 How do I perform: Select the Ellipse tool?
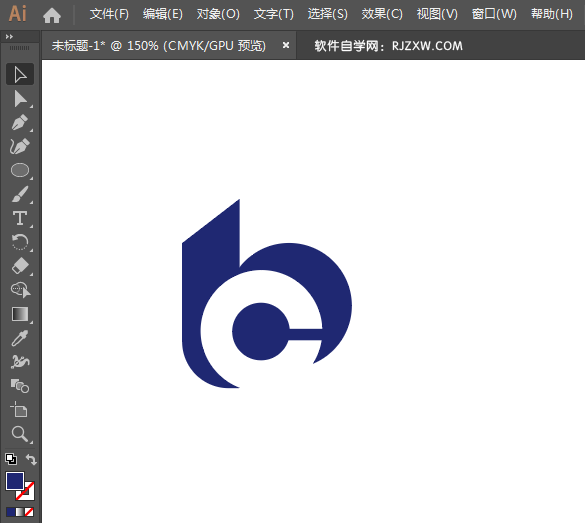point(20,170)
